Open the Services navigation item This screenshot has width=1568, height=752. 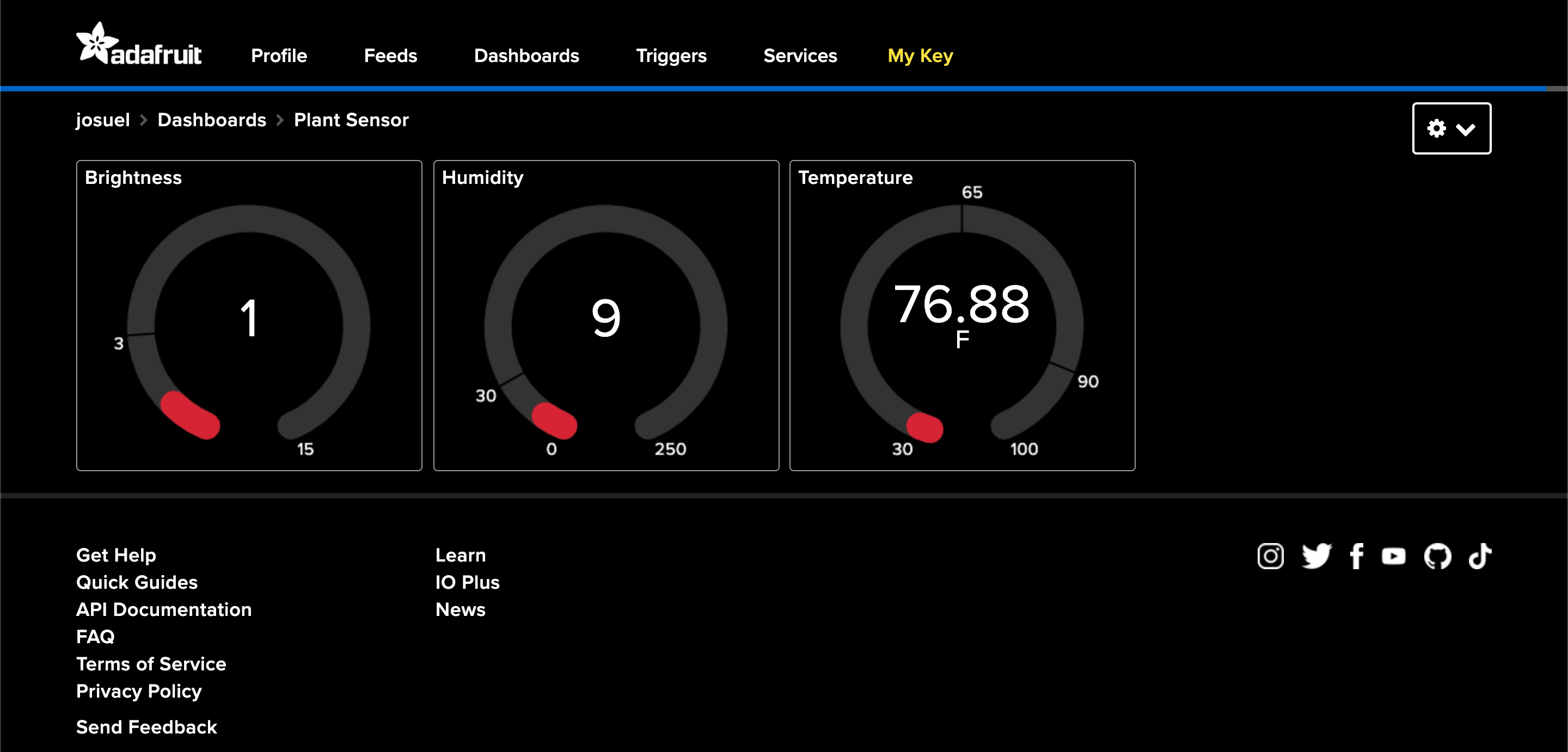(x=800, y=56)
